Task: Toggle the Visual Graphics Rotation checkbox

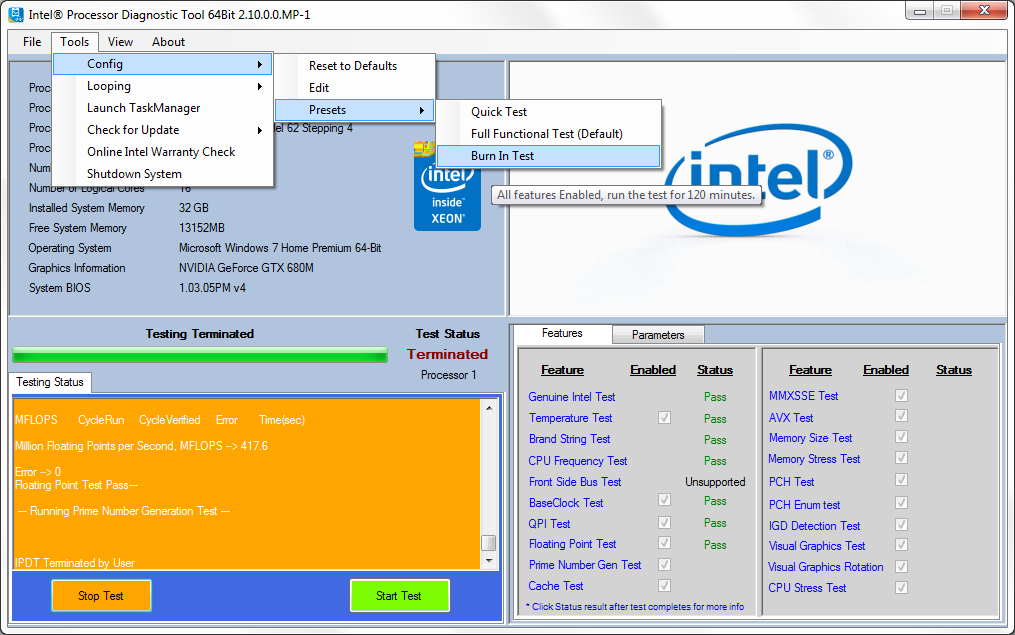Action: [901, 566]
